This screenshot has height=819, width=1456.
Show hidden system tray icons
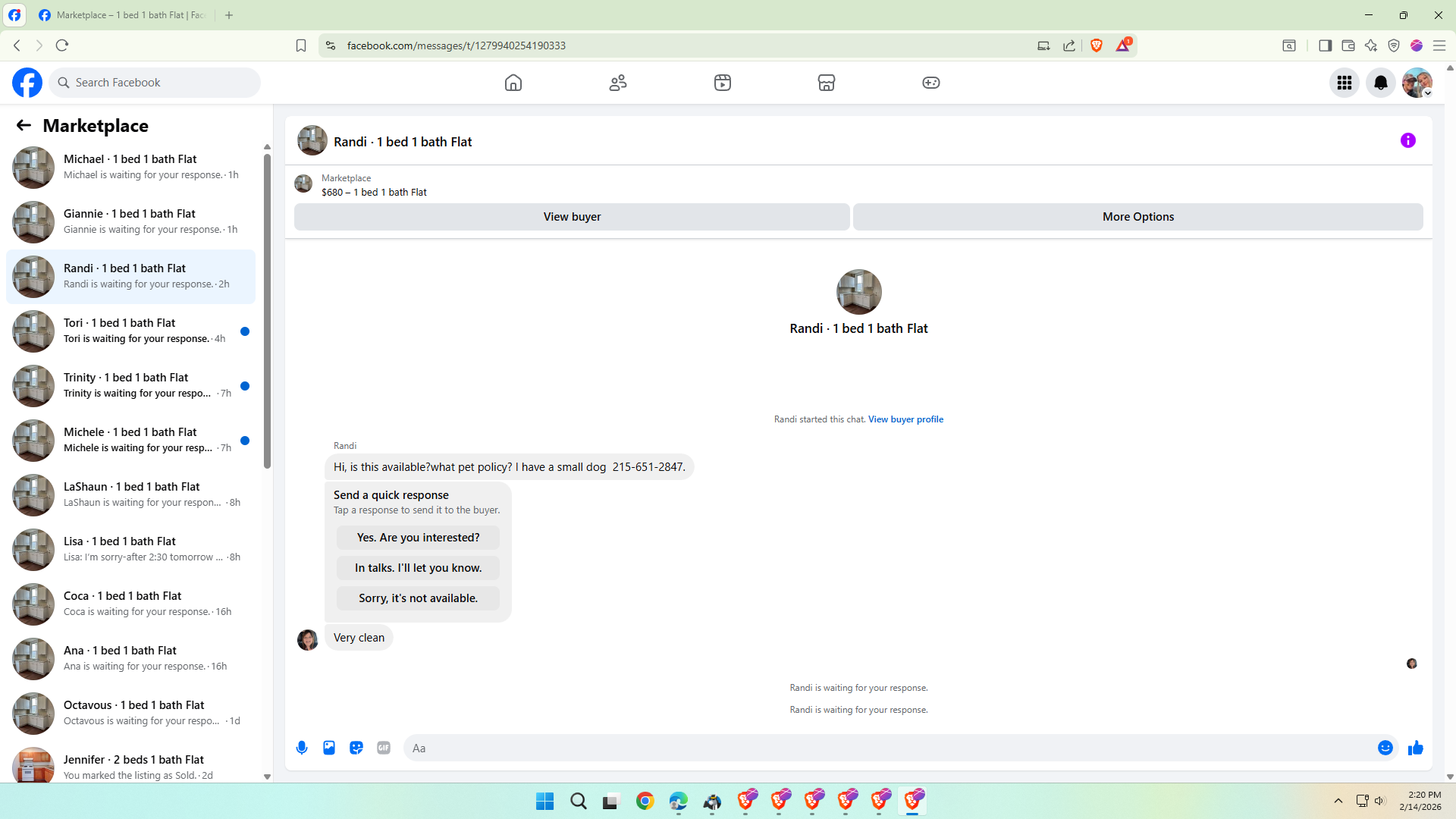pos(1338,801)
